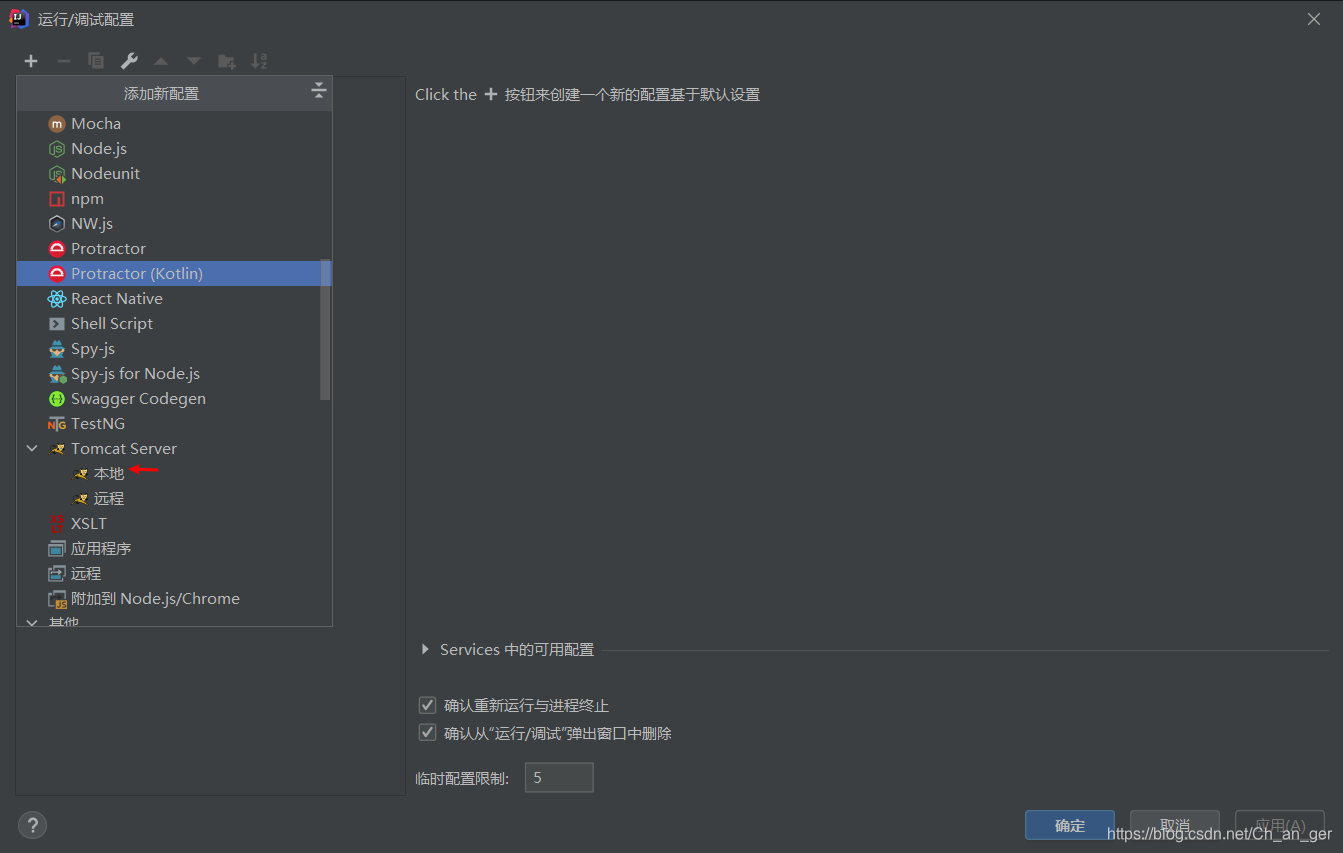Screen dimensions: 1343x853
Task: Click the TestNG icon
Action: pyautogui.click(x=57, y=424)
